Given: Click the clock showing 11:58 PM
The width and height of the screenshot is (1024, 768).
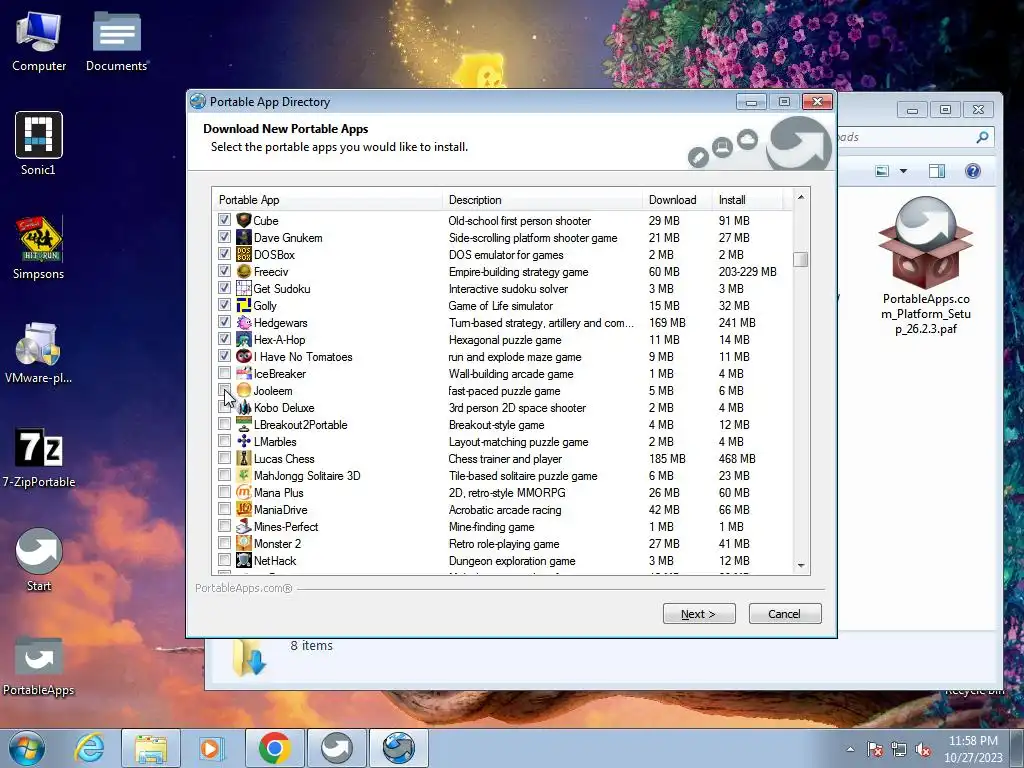Looking at the screenshot, I should click(x=972, y=741).
